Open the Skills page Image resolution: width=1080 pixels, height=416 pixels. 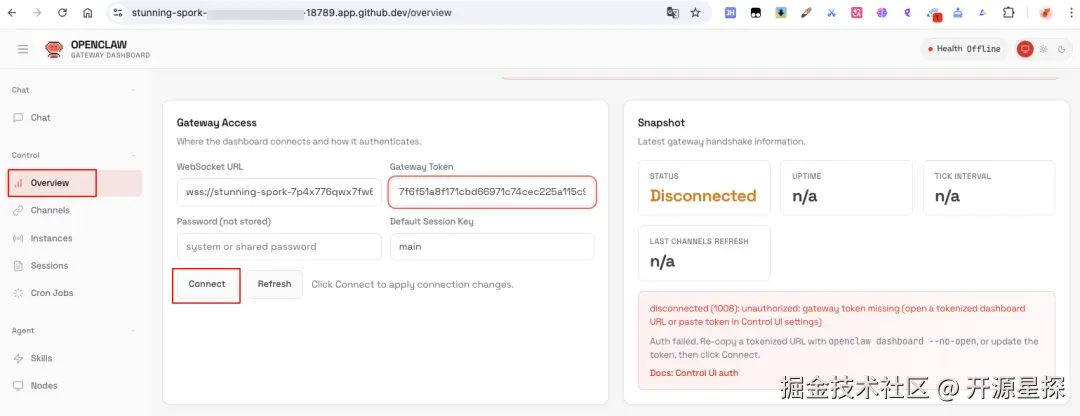click(41, 358)
